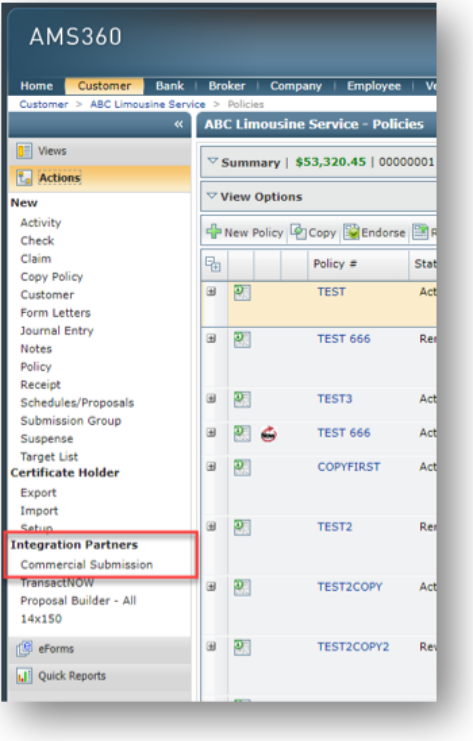Select Submission Group action
Viewport: 473px width, 741px height.
pos(71,421)
